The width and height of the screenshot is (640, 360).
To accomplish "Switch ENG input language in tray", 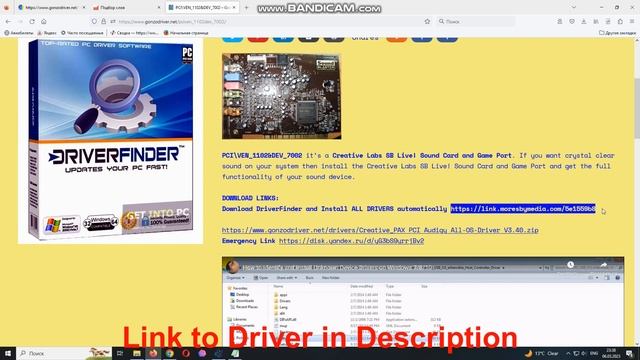I will coord(594,353).
